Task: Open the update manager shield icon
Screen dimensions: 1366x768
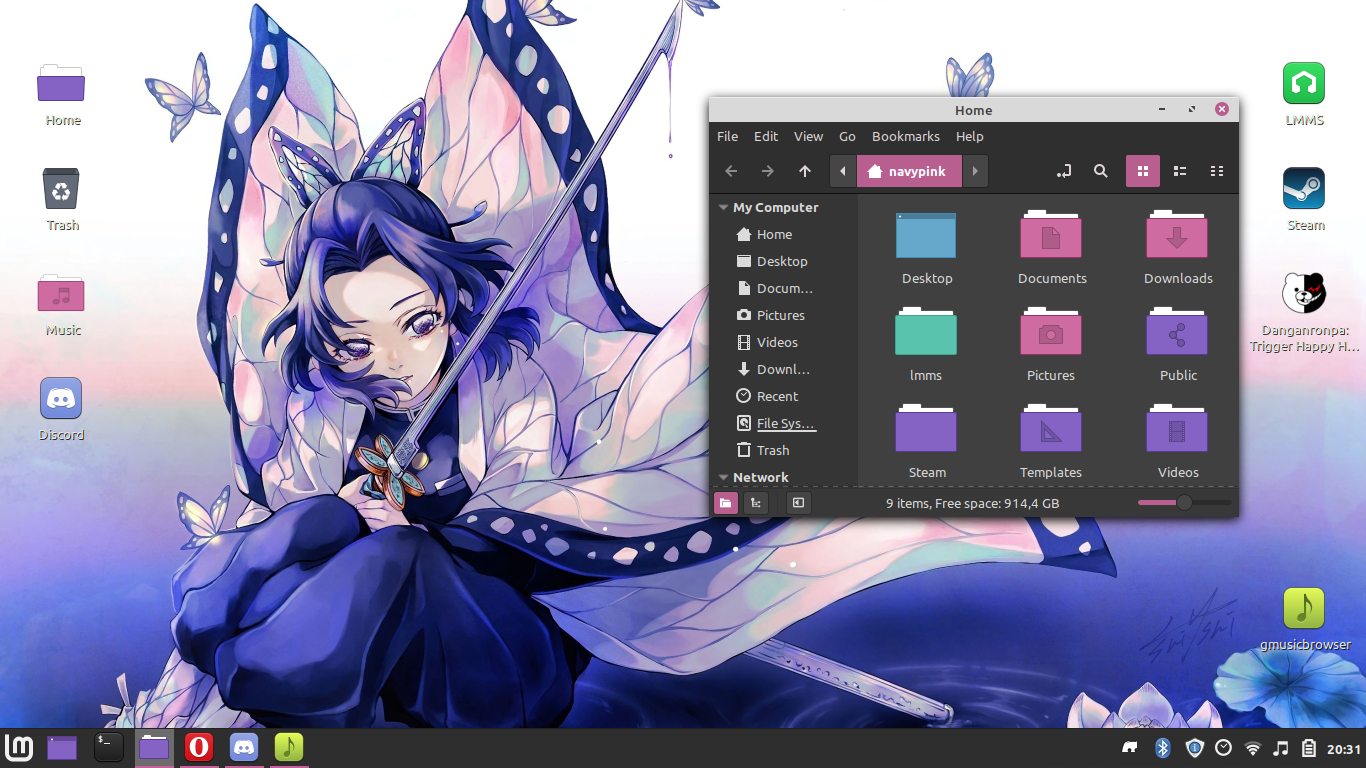Action: pyautogui.click(x=1194, y=748)
